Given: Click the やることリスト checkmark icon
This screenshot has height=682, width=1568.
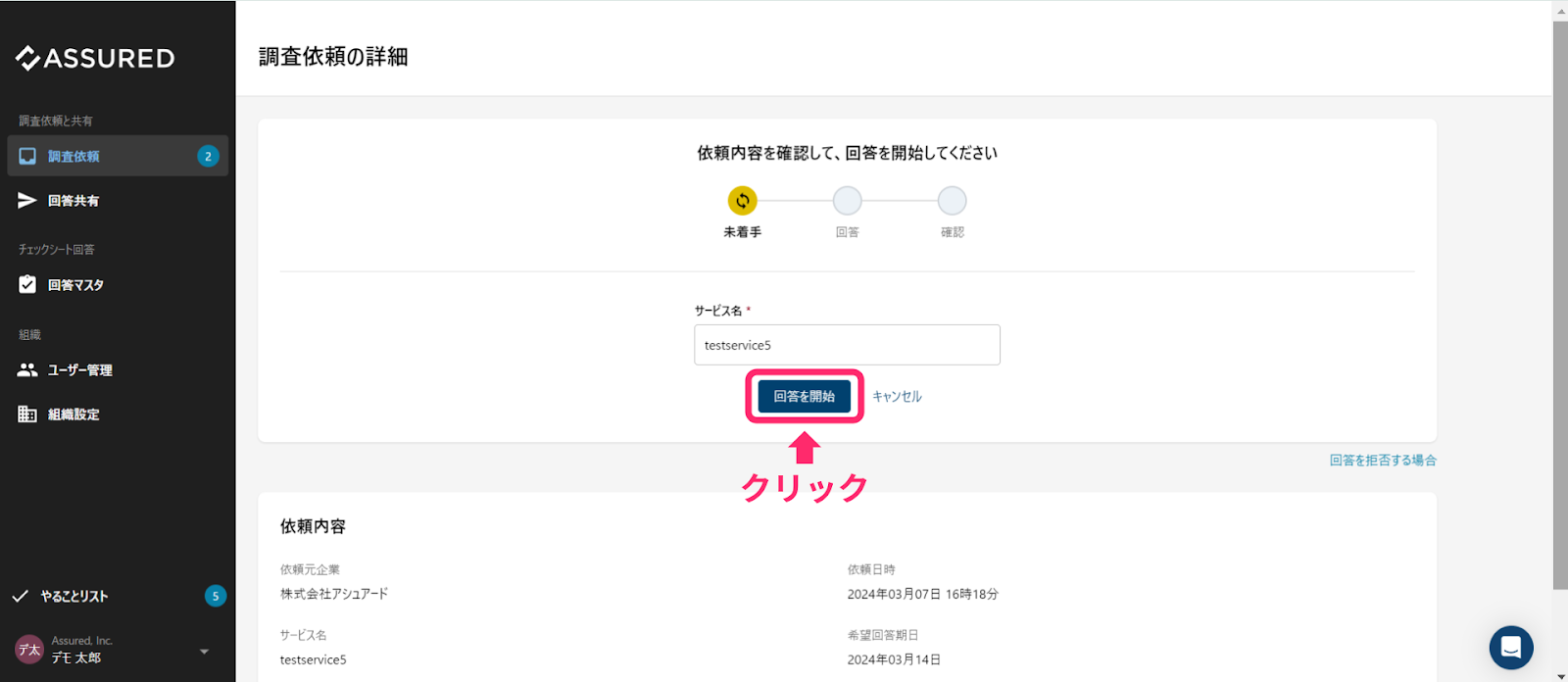Looking at the screenshot, I should [x=20, y=596].
